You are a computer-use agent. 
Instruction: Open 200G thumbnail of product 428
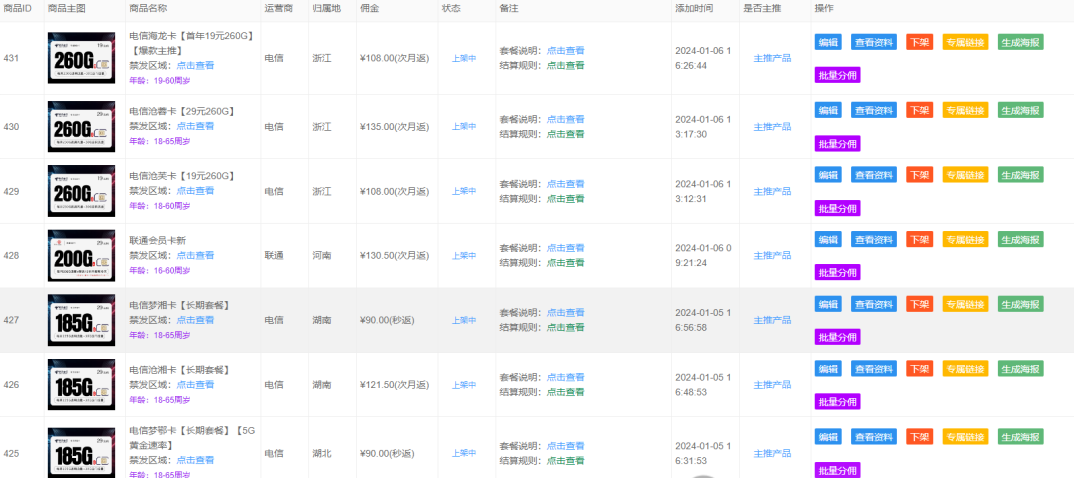pos(82,255)
